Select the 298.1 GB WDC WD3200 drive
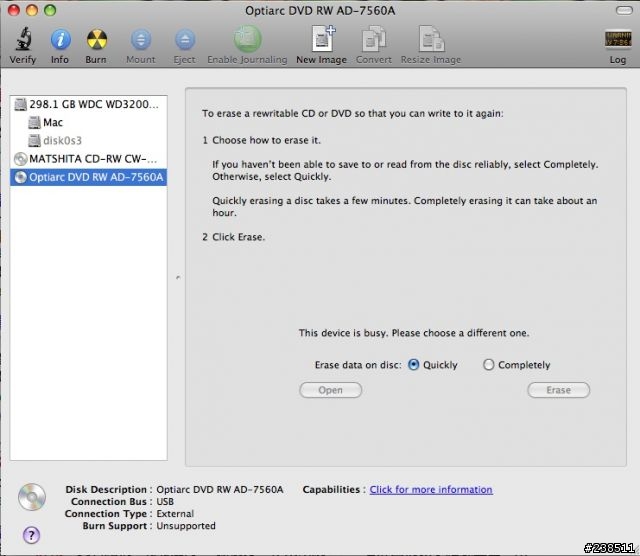Image resolution: width=640 pixels, height=556 pixels. [x=89, y=104]
